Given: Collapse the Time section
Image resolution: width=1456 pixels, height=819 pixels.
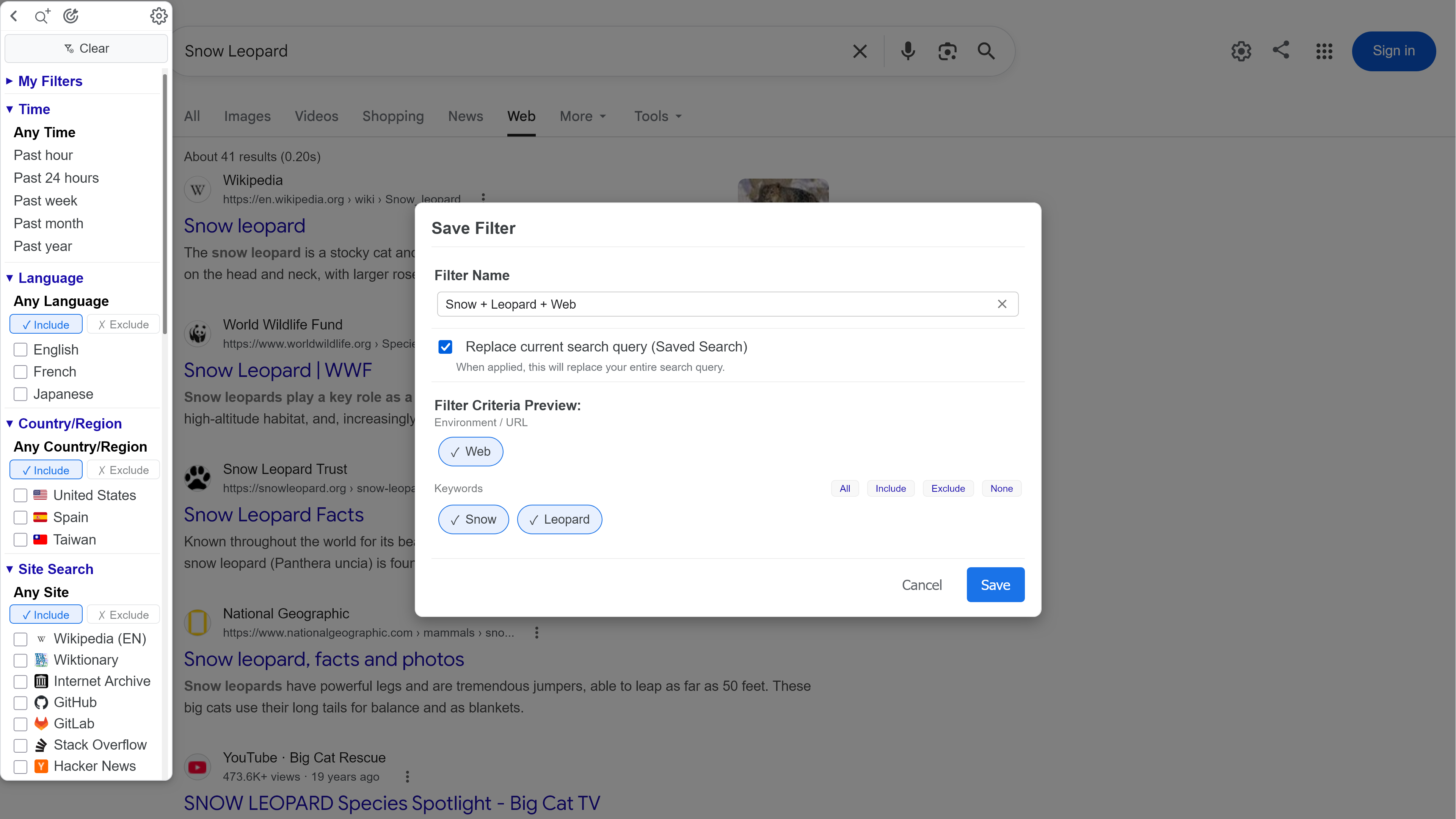Looking at the screenshot, I should [x=28, y=109].
